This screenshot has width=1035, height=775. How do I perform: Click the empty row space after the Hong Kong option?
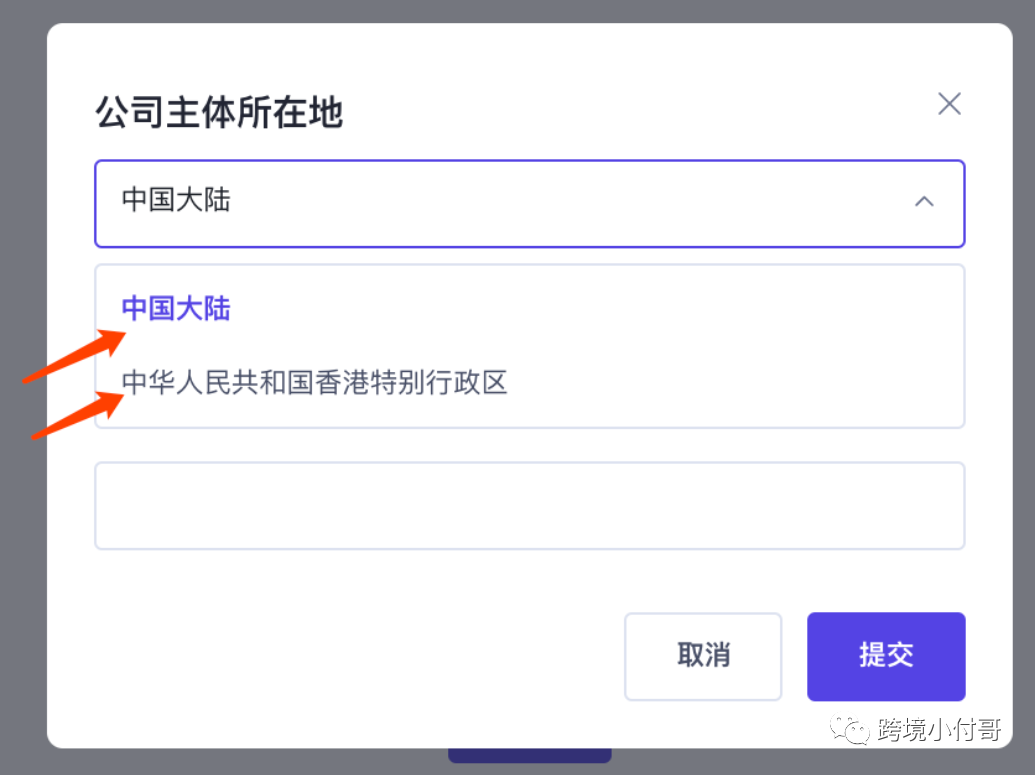click(733, 382)
